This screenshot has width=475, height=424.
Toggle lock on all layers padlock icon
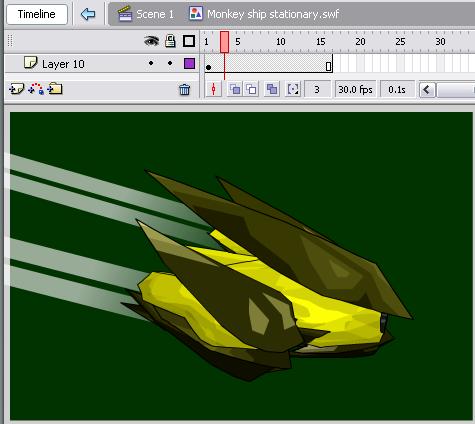click(170, 41)
